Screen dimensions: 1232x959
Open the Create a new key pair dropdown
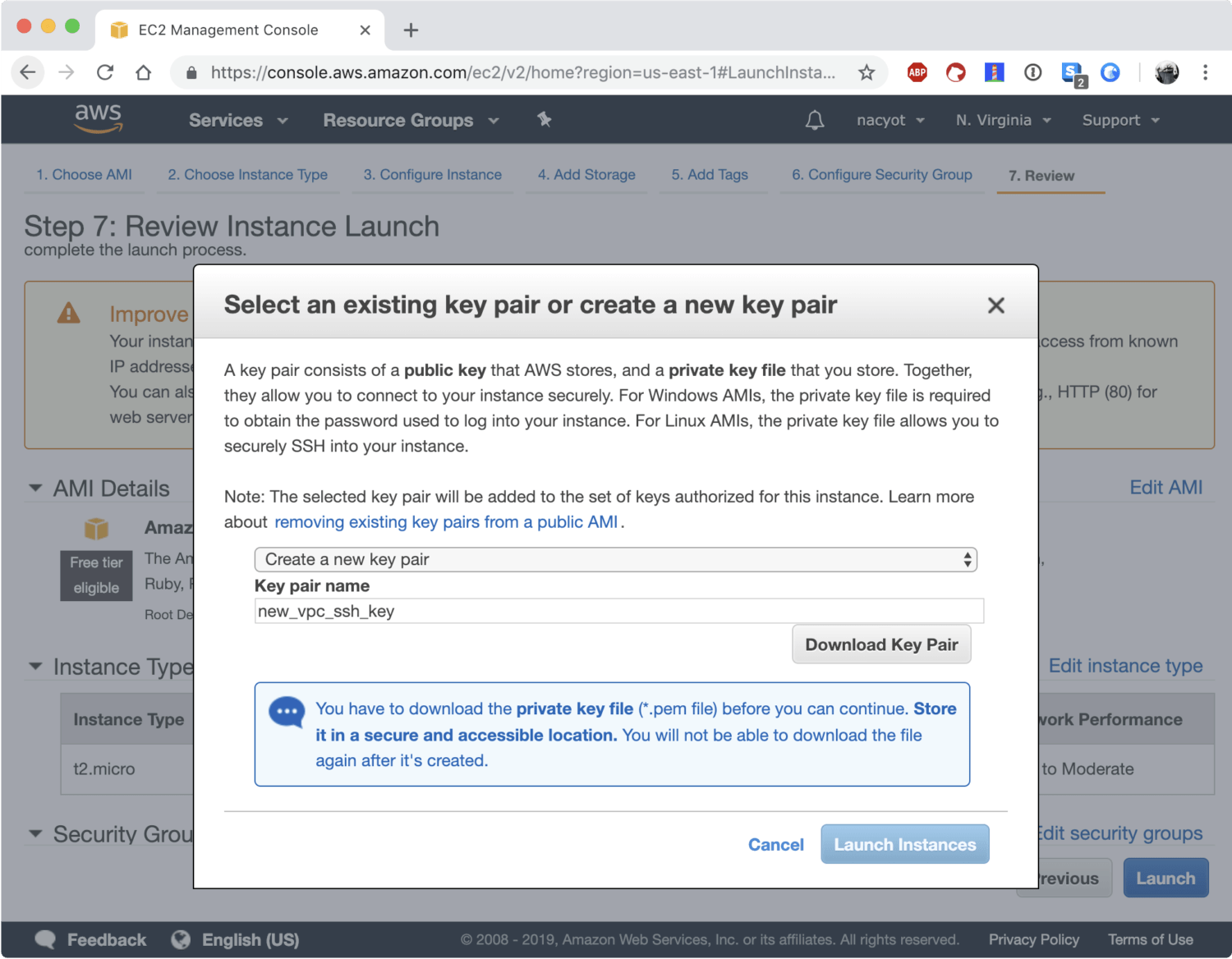tap(616, 560)
